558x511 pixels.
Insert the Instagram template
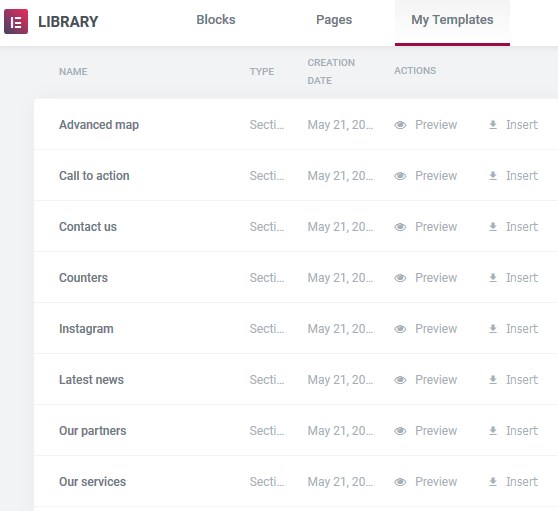(x=513, y=329)
